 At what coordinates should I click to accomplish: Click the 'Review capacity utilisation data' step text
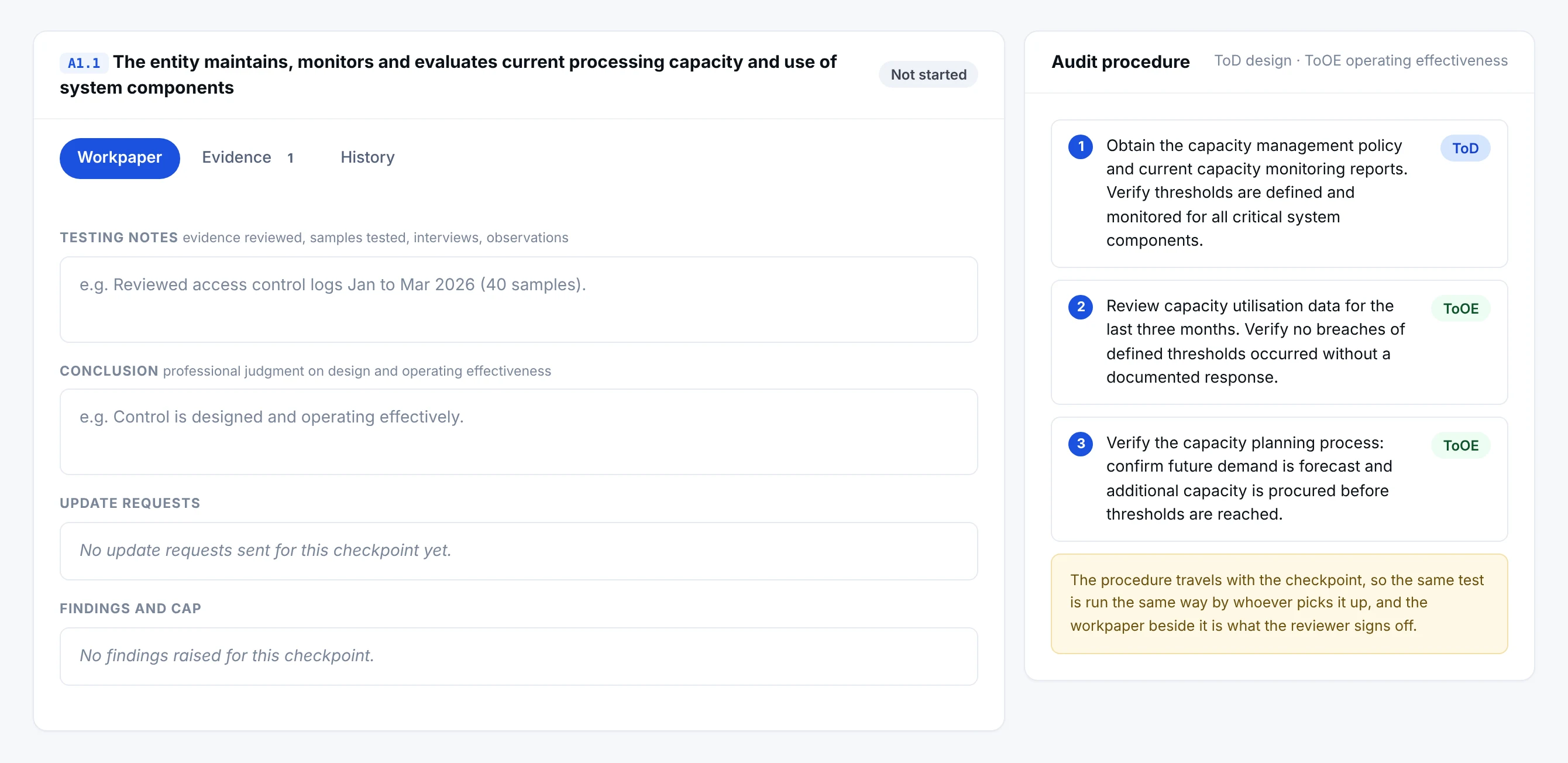click(1256, 341)
